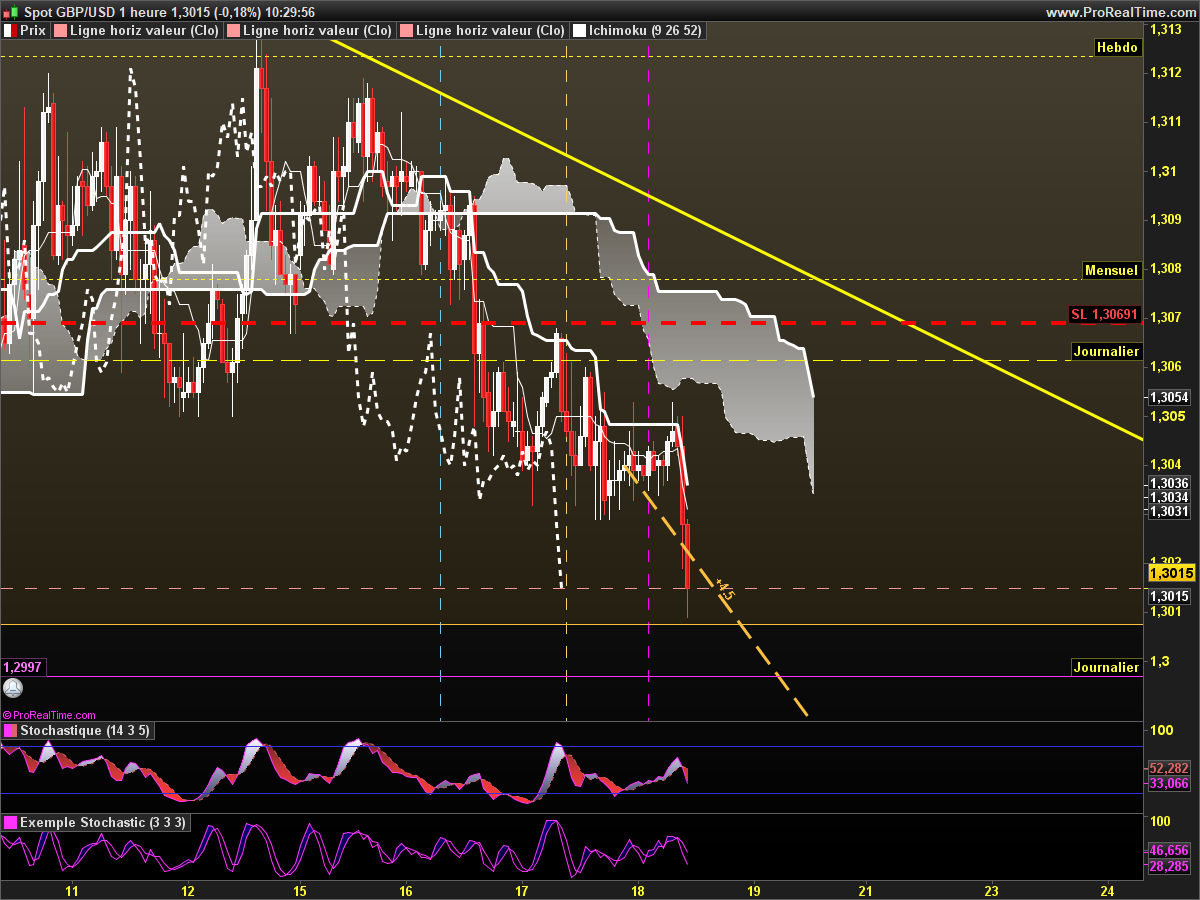Click the Ichimoku white color swatch

579,31
